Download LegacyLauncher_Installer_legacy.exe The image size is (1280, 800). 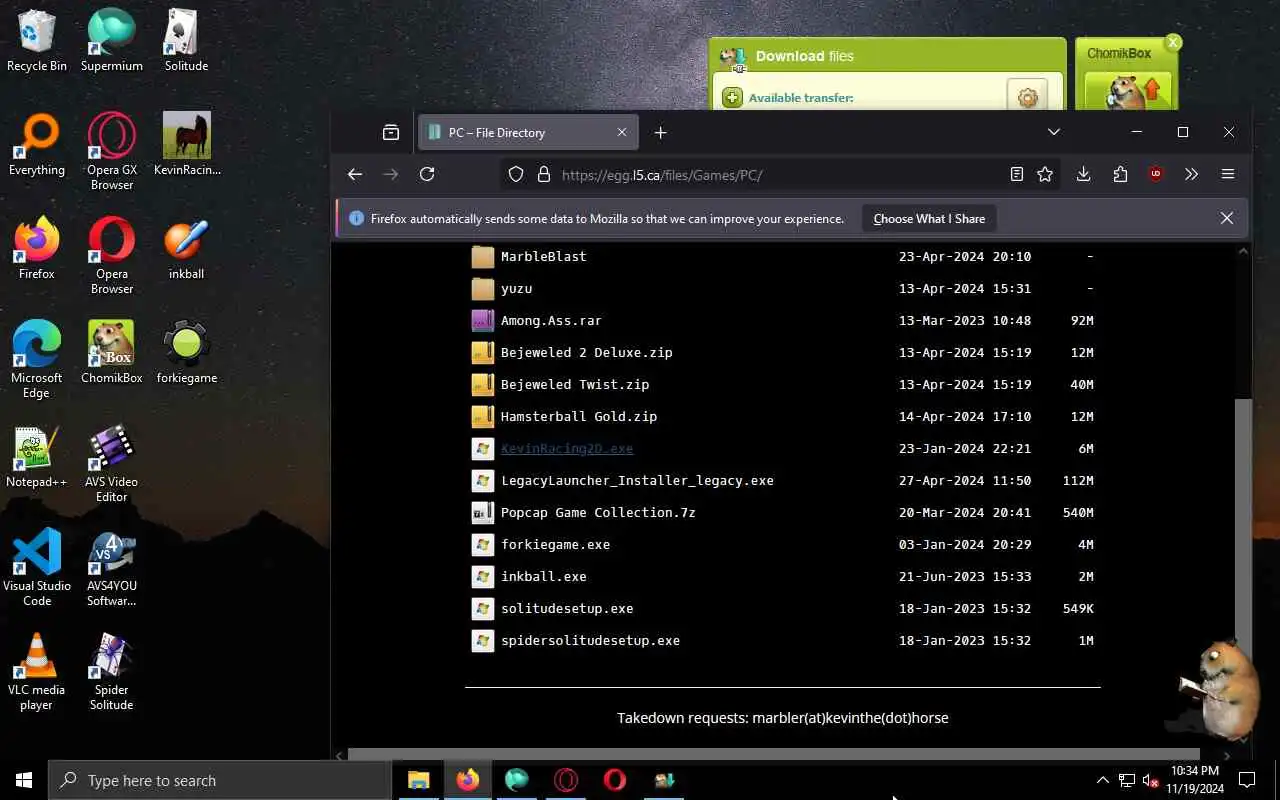[637, 480]
